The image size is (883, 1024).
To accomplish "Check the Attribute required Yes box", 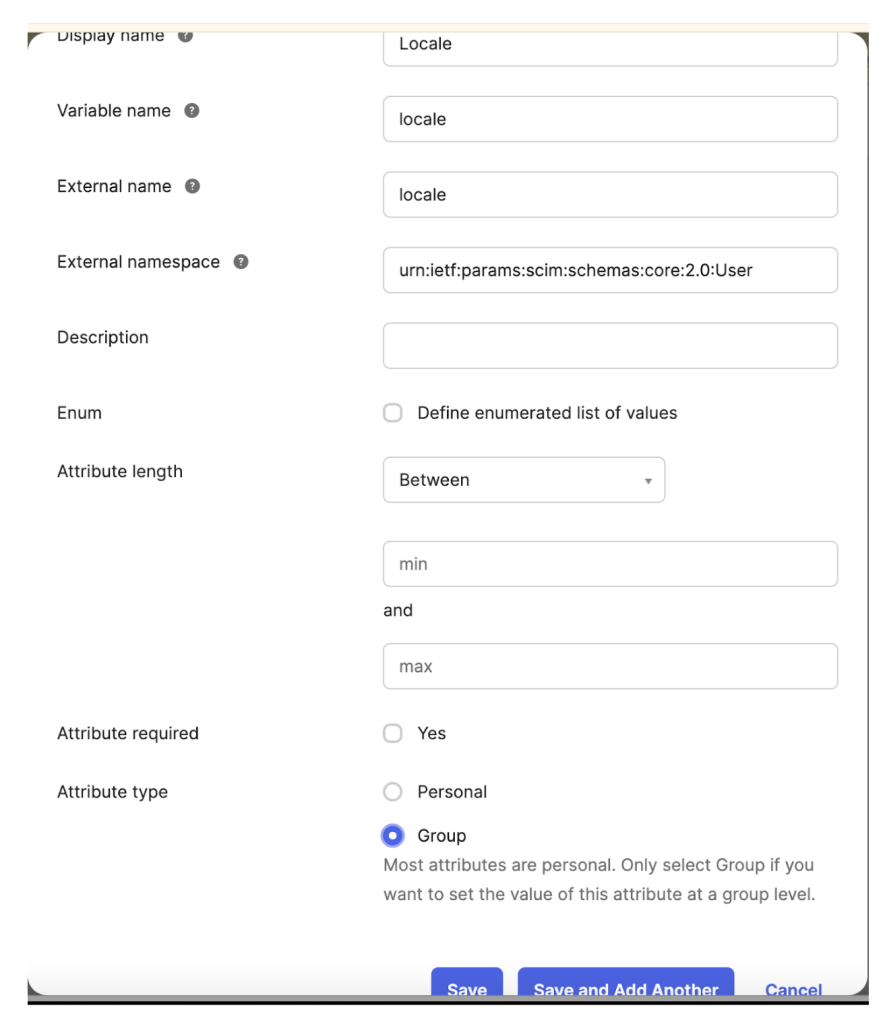I will 393,733.
